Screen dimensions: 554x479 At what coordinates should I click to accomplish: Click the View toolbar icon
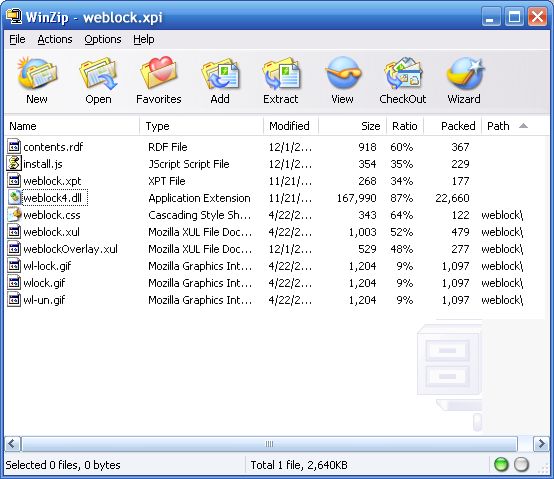[342, 73]
